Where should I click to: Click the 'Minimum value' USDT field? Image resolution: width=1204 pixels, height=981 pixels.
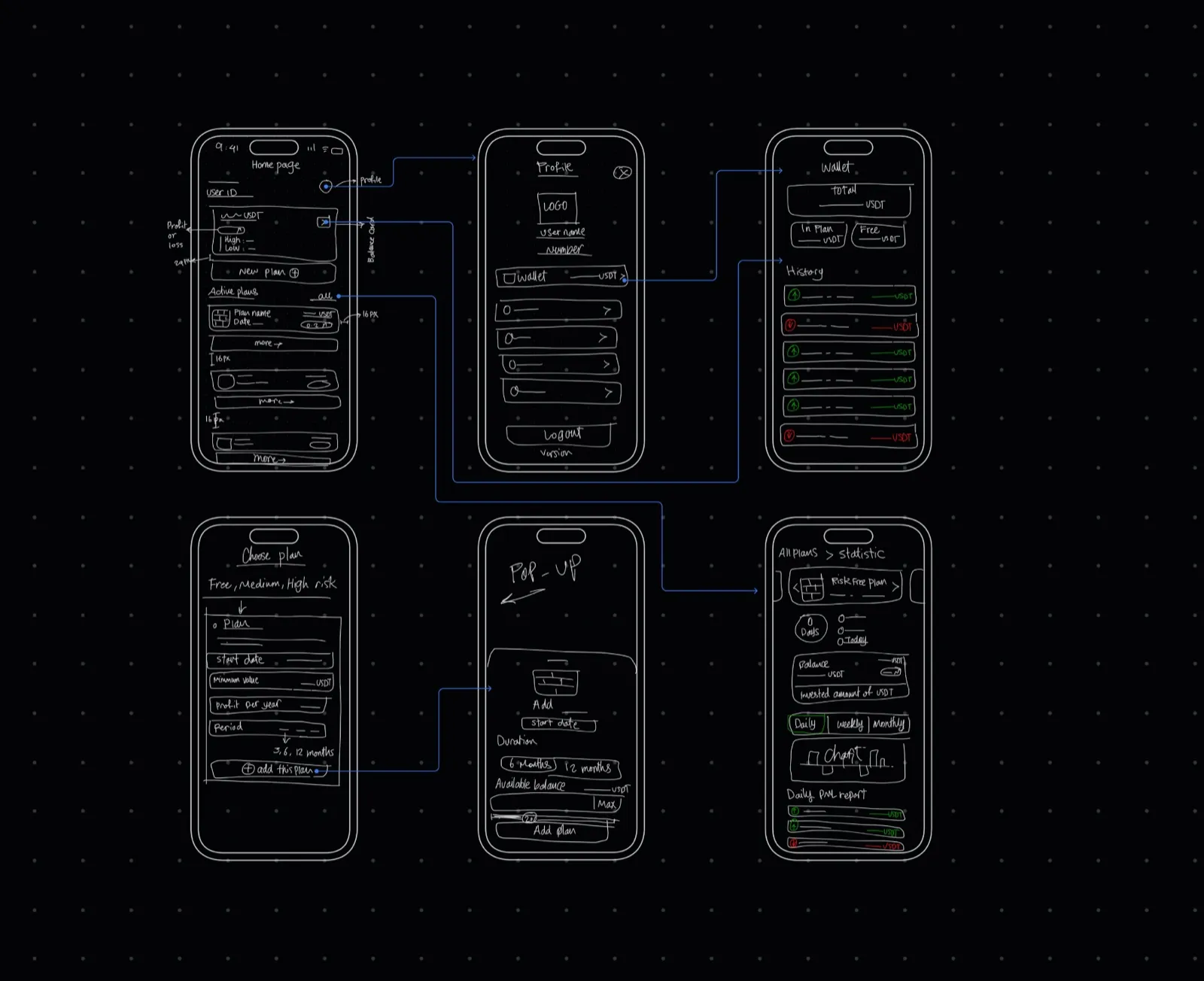pyautogui.click(x=271, y=682)
